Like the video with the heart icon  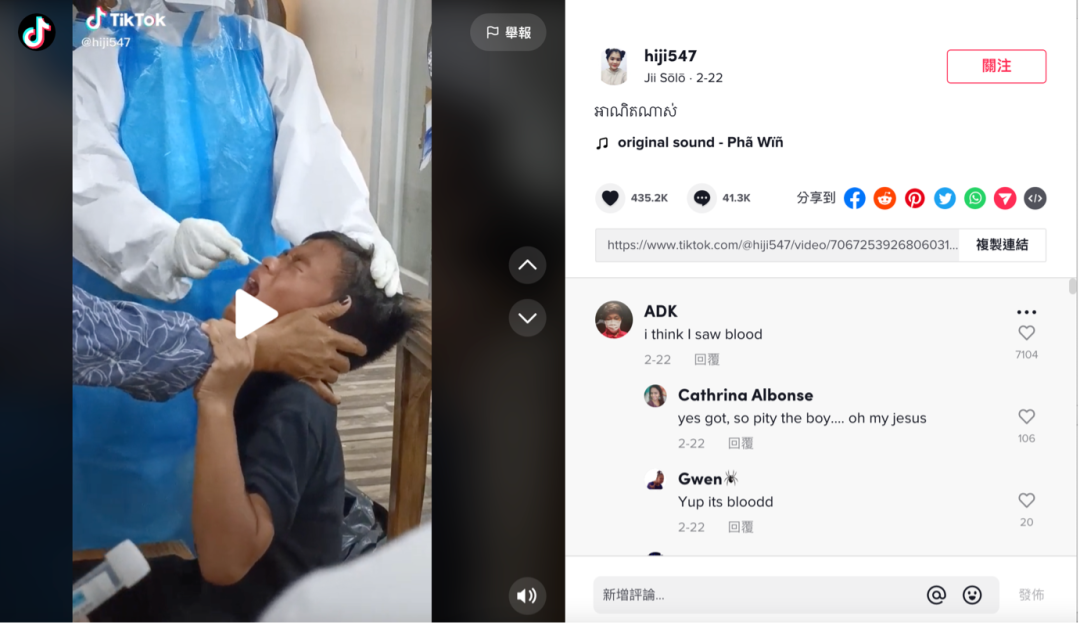(x=610, y=198)
